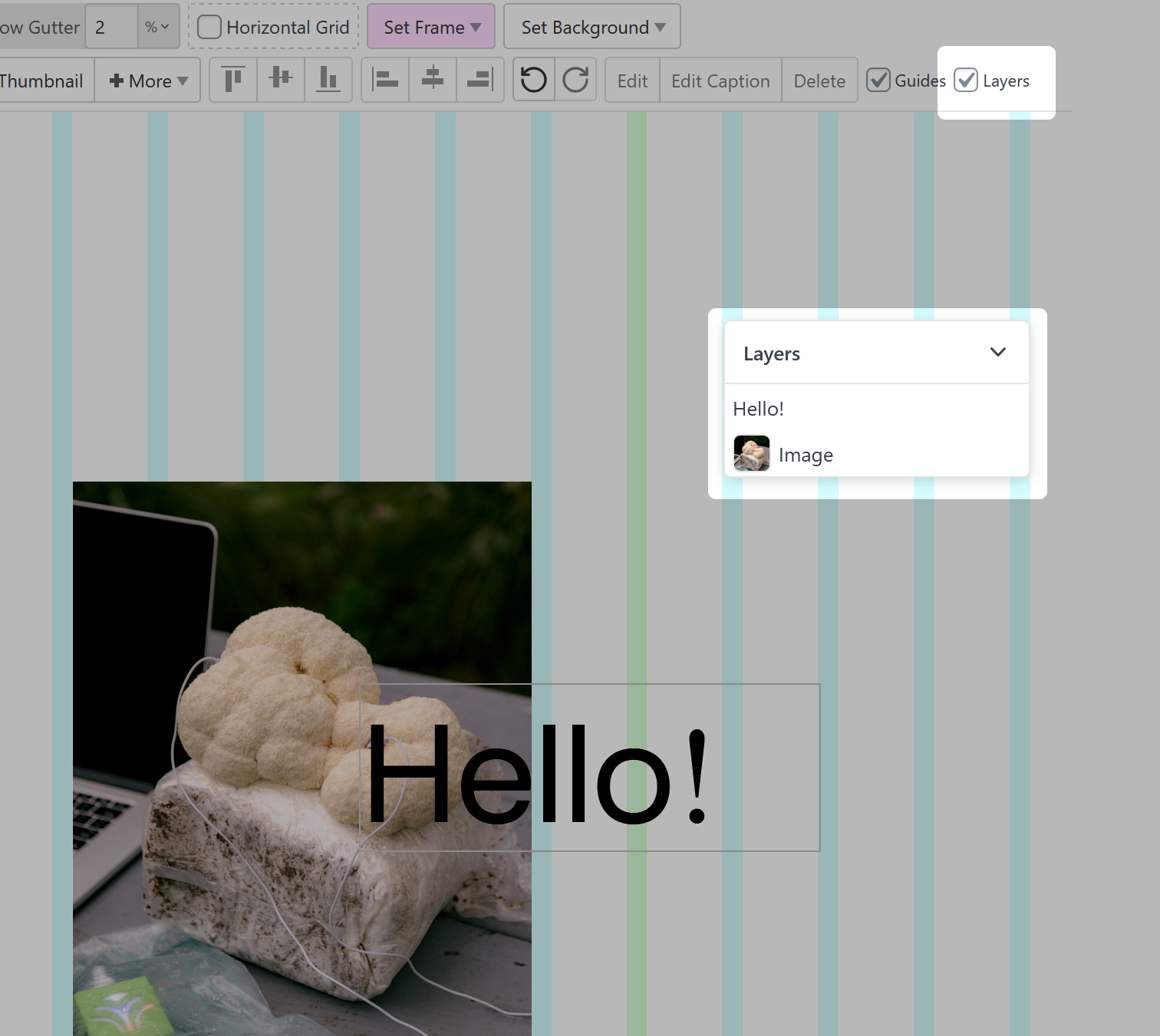Align selection to the right edge
Image resolution: width=1160 pixels, height=1036 pixels.
coord(480,80)
